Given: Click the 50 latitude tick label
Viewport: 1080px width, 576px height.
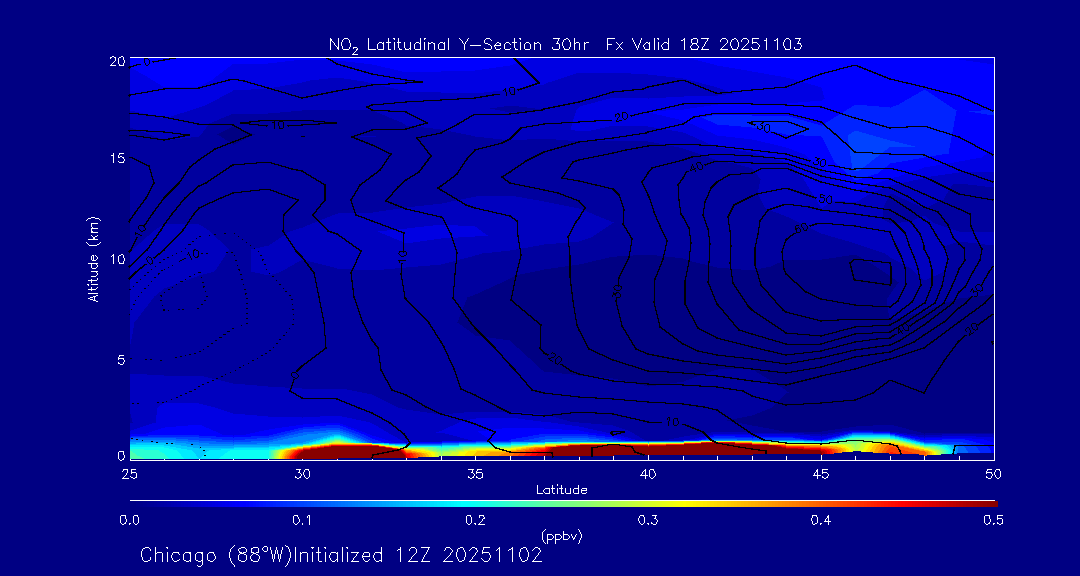Looking at the screenshot, I should 994,474.
